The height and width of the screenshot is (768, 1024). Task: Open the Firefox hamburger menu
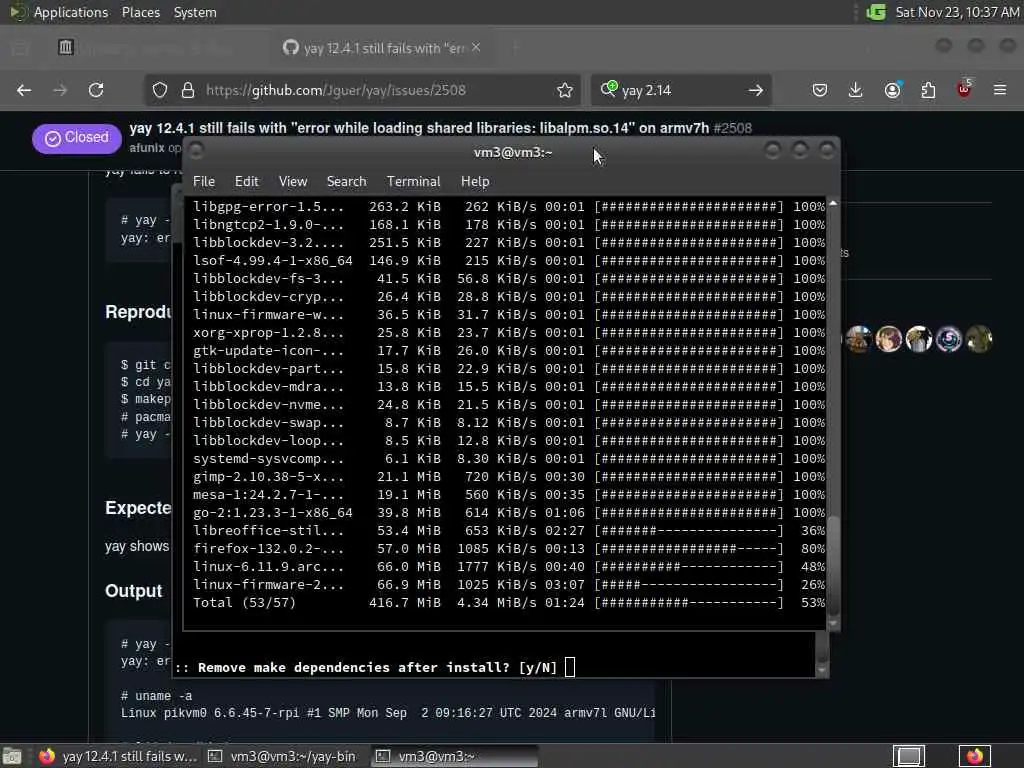[1000, 90]
